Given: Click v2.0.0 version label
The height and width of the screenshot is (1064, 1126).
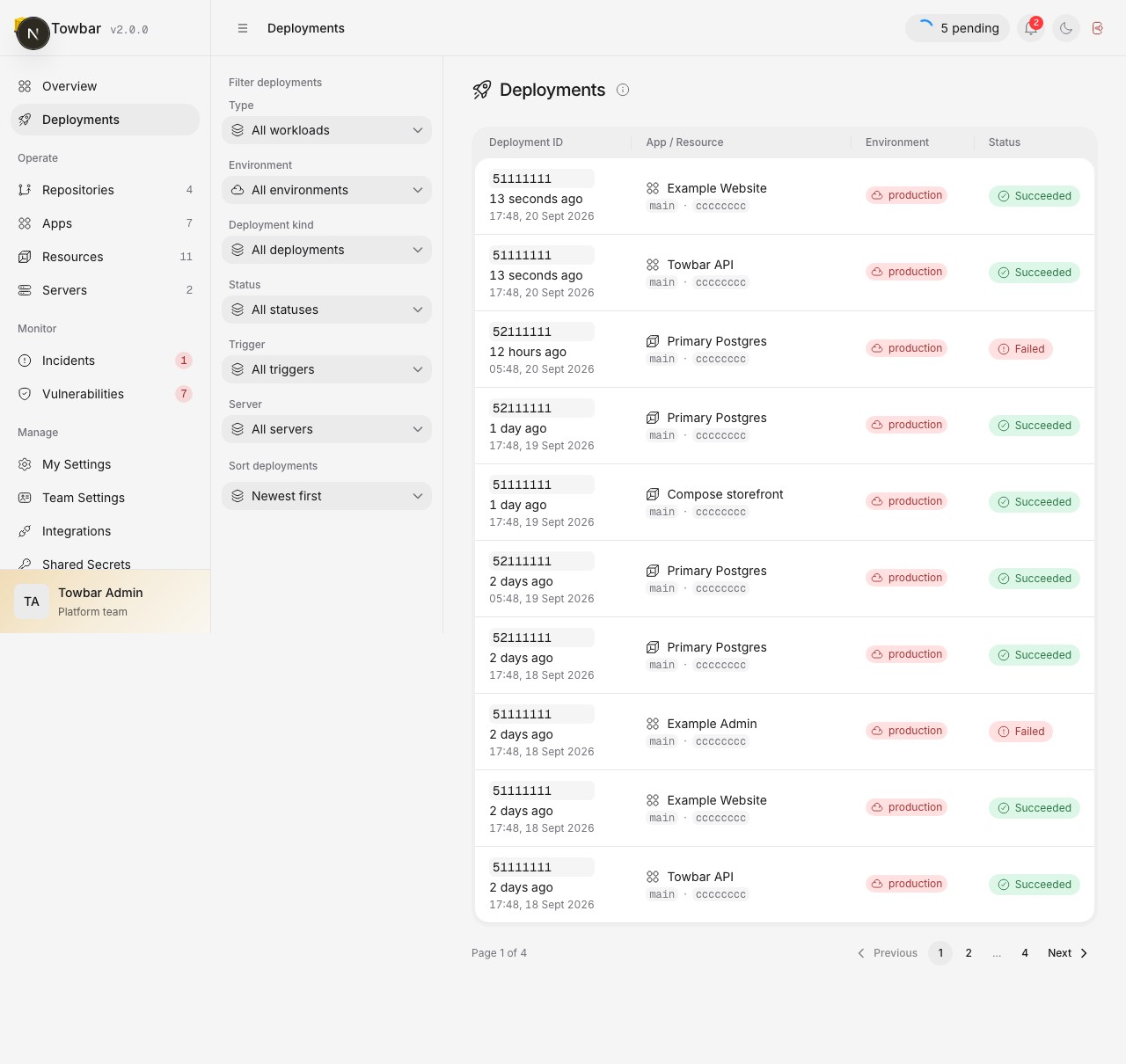Looking at the screenshot, I should tap(129, 30).
